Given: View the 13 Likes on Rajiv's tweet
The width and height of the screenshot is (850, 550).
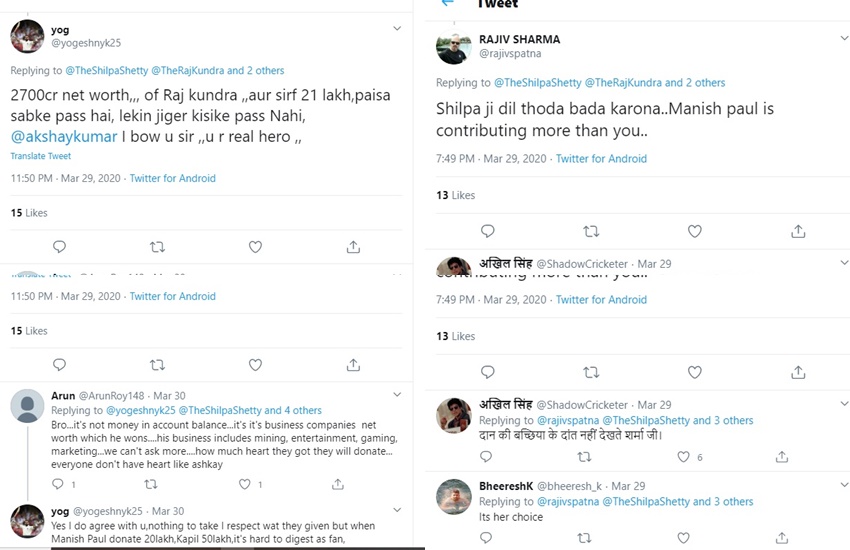Looking at the screenshot, I should pos(455,195).
